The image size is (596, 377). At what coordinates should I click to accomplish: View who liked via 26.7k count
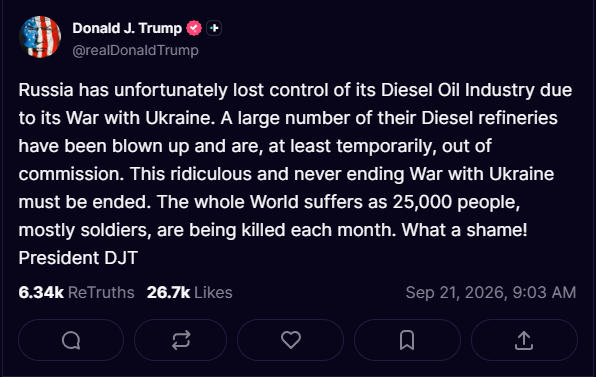pyautogui.click(x=168, y=292)
